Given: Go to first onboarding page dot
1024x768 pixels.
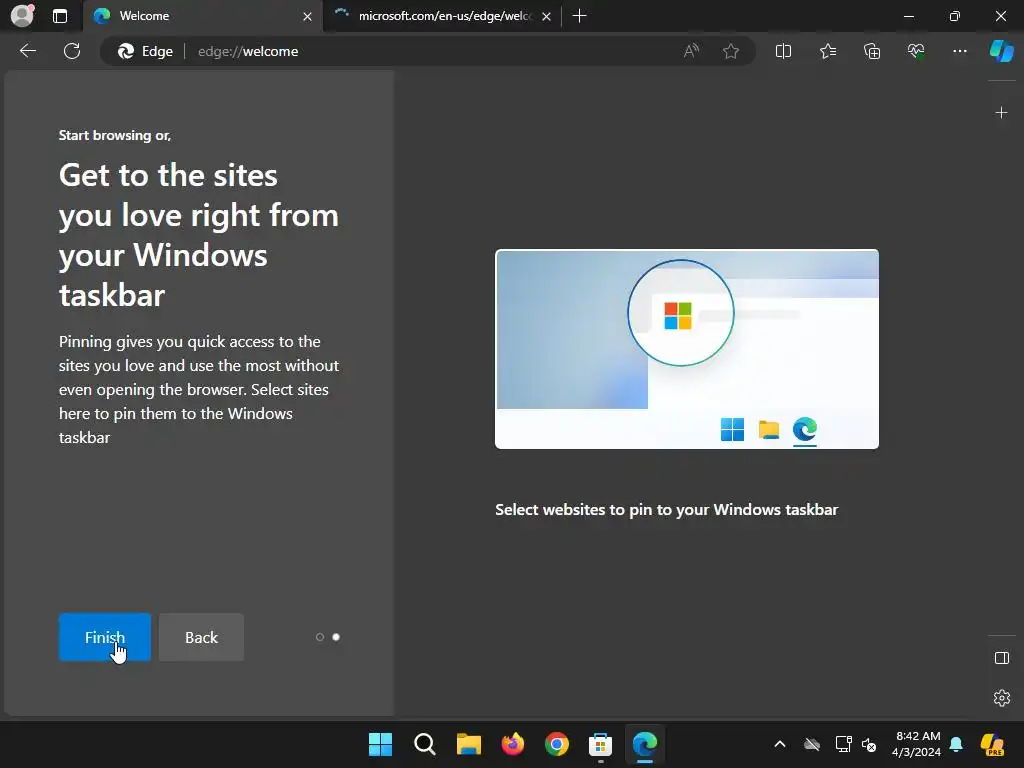Looking at the screenshot, I should (320, 637).
